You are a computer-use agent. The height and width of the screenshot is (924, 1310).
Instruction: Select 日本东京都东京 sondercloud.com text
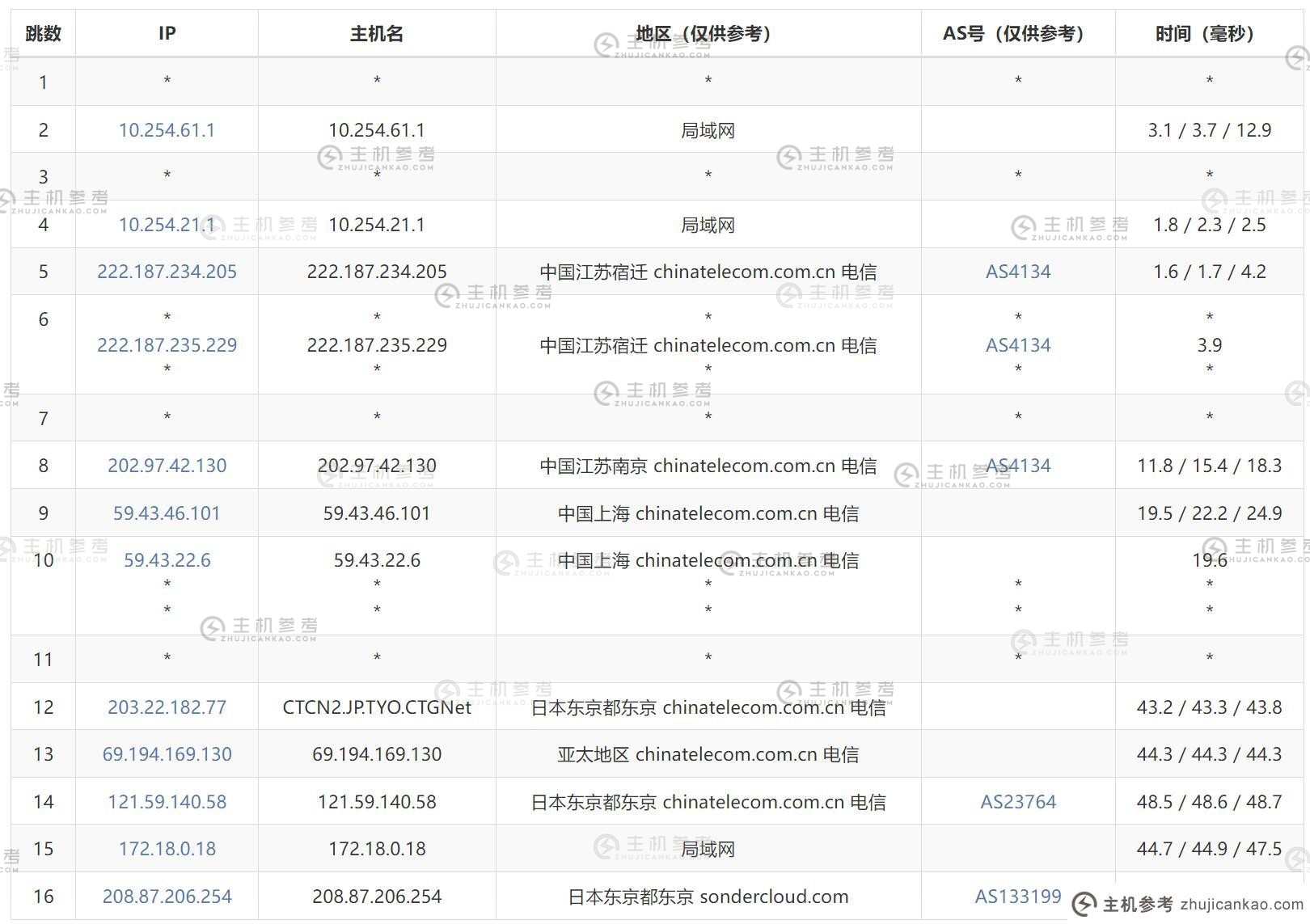(708, 897)
